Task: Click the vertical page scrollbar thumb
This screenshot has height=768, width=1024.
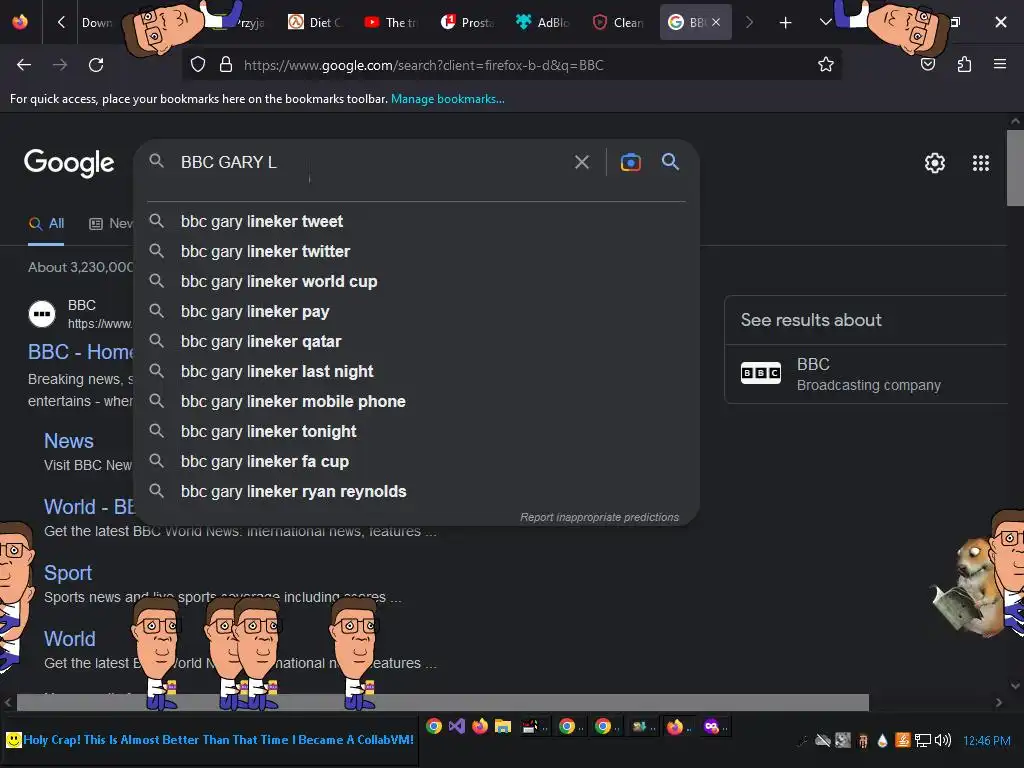Action: (1015, 168)
